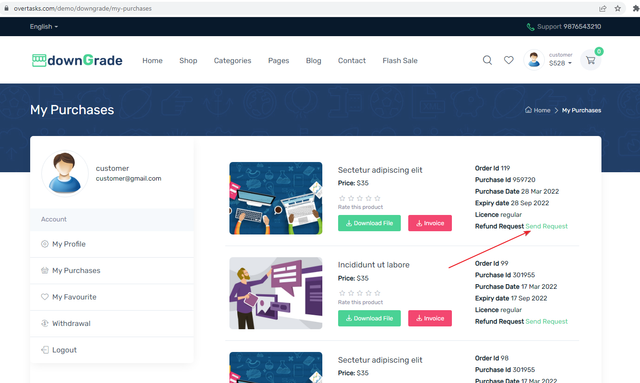Click the lock icon in address bar
The image size is (640, 383).
pyautogui.click(x=7, y=8)
